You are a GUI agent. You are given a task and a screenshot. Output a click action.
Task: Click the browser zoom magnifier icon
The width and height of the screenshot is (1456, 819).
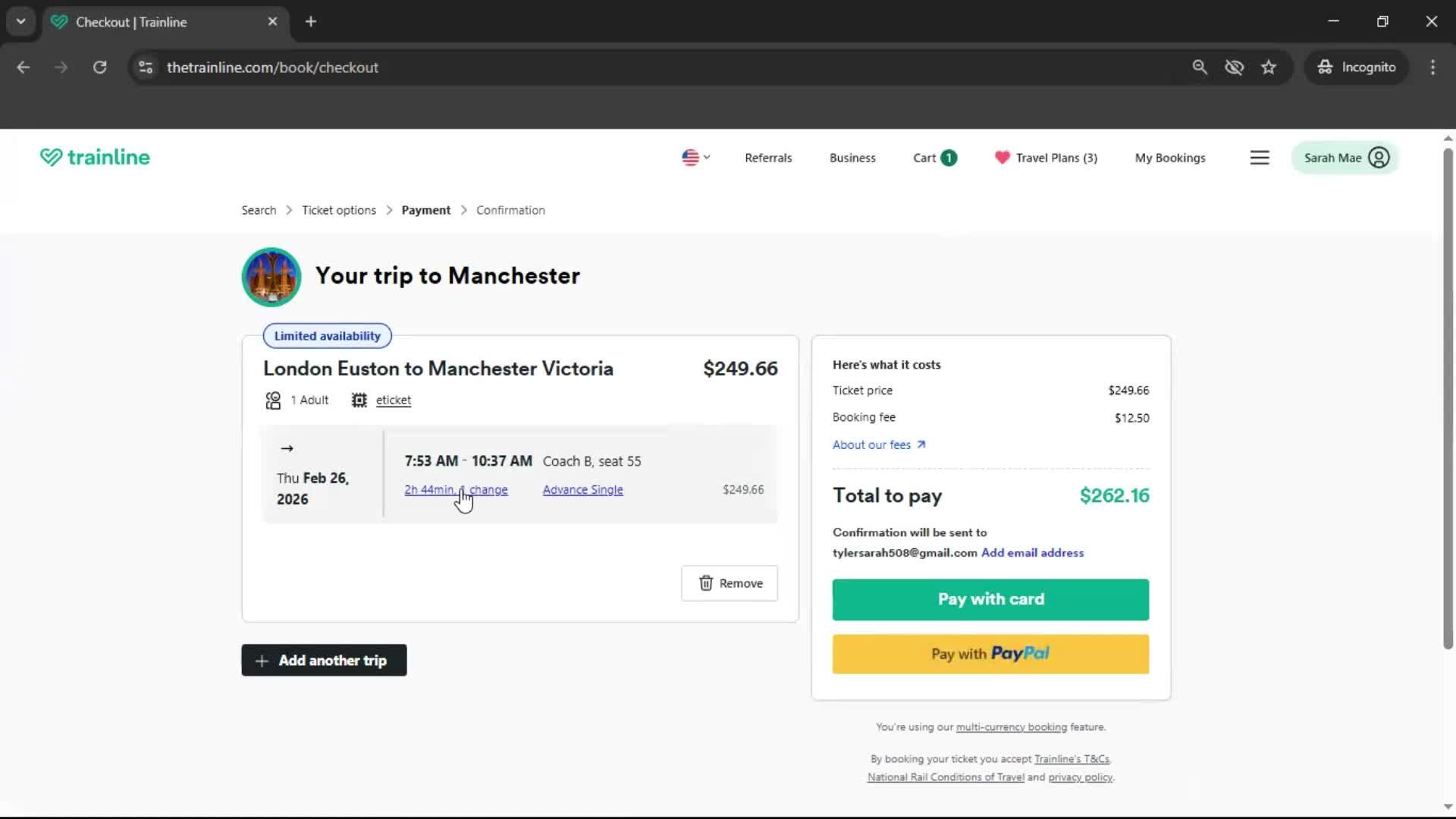[x=1200, y=67]
